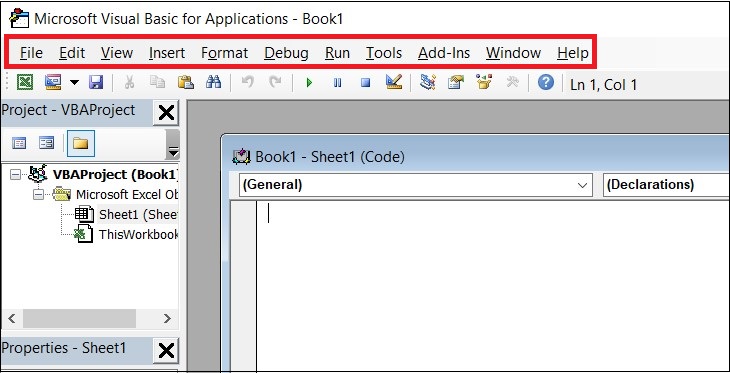Click View Code icon in Project panel
Viewport: 730px width, 373px height.
coord(19,143)
